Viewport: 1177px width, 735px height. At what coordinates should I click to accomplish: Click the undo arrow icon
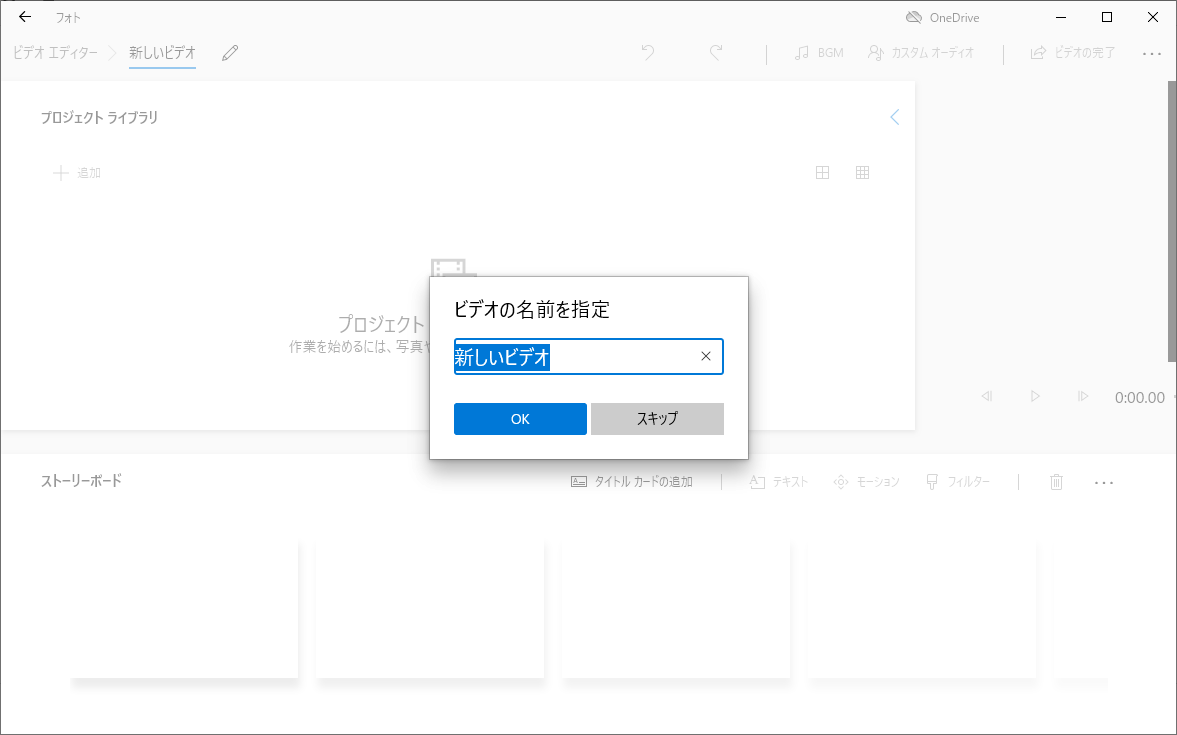coord(648,53)
